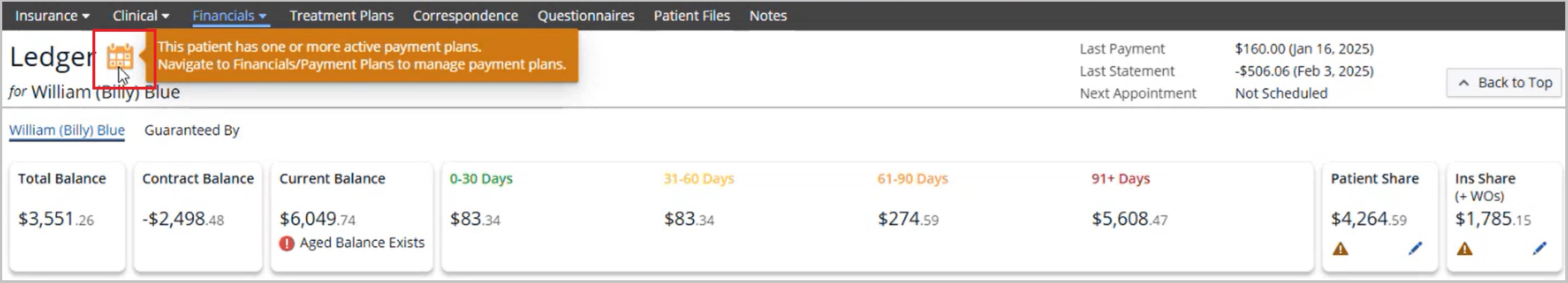1568x283 pixels.
Task: Click the payment plan calendar icon
Action: [x=120, y=57]
